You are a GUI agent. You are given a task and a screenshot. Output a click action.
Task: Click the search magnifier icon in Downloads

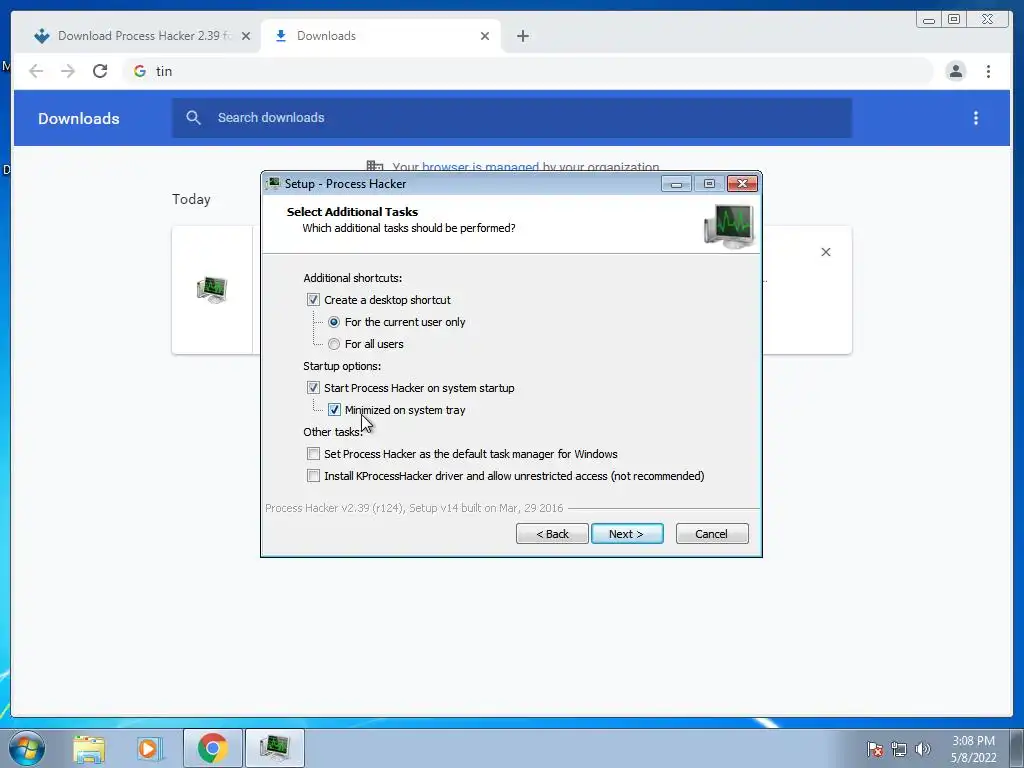[193, 118]
